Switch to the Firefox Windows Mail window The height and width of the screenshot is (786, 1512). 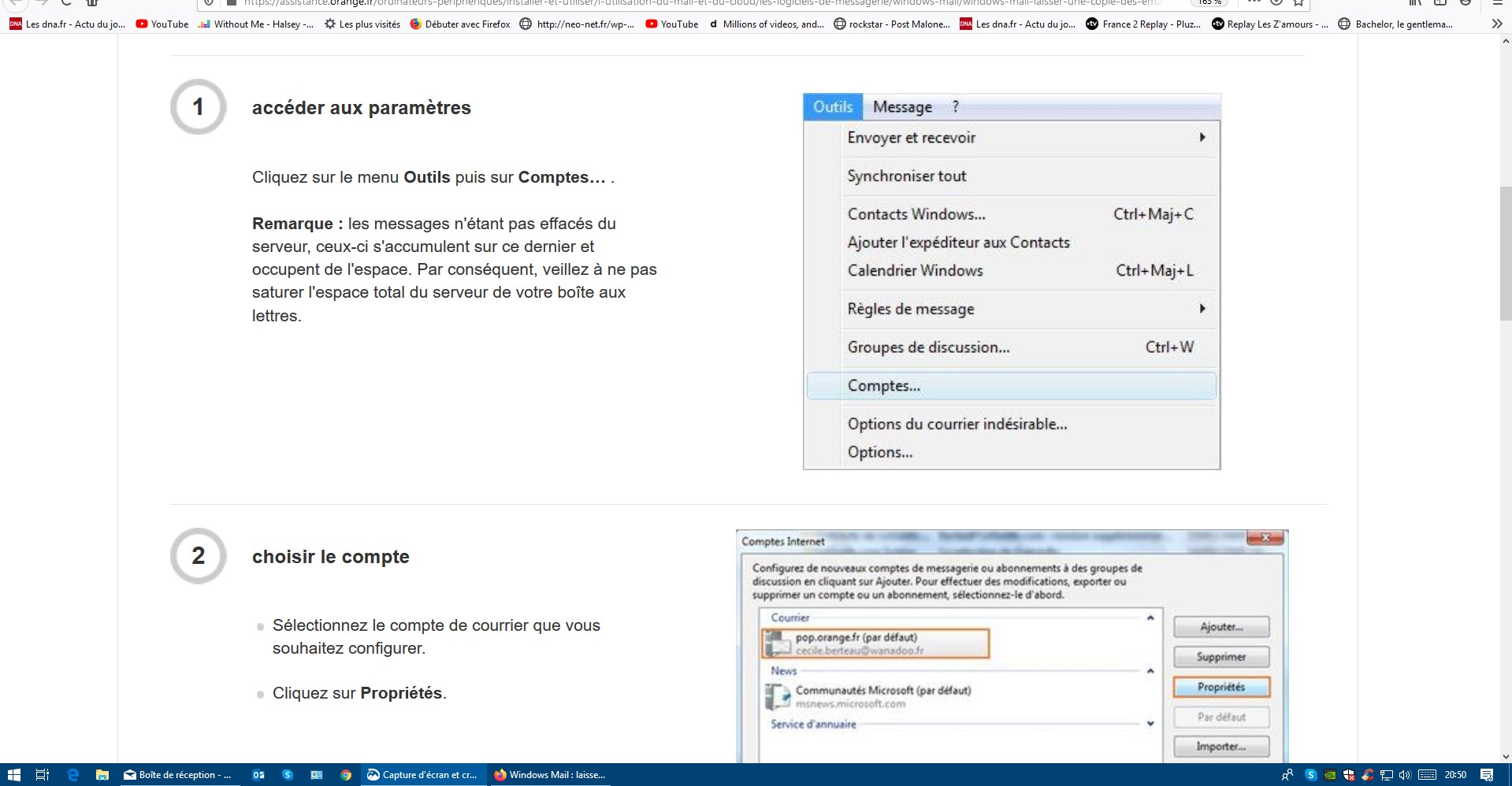(x=550, y=775)
